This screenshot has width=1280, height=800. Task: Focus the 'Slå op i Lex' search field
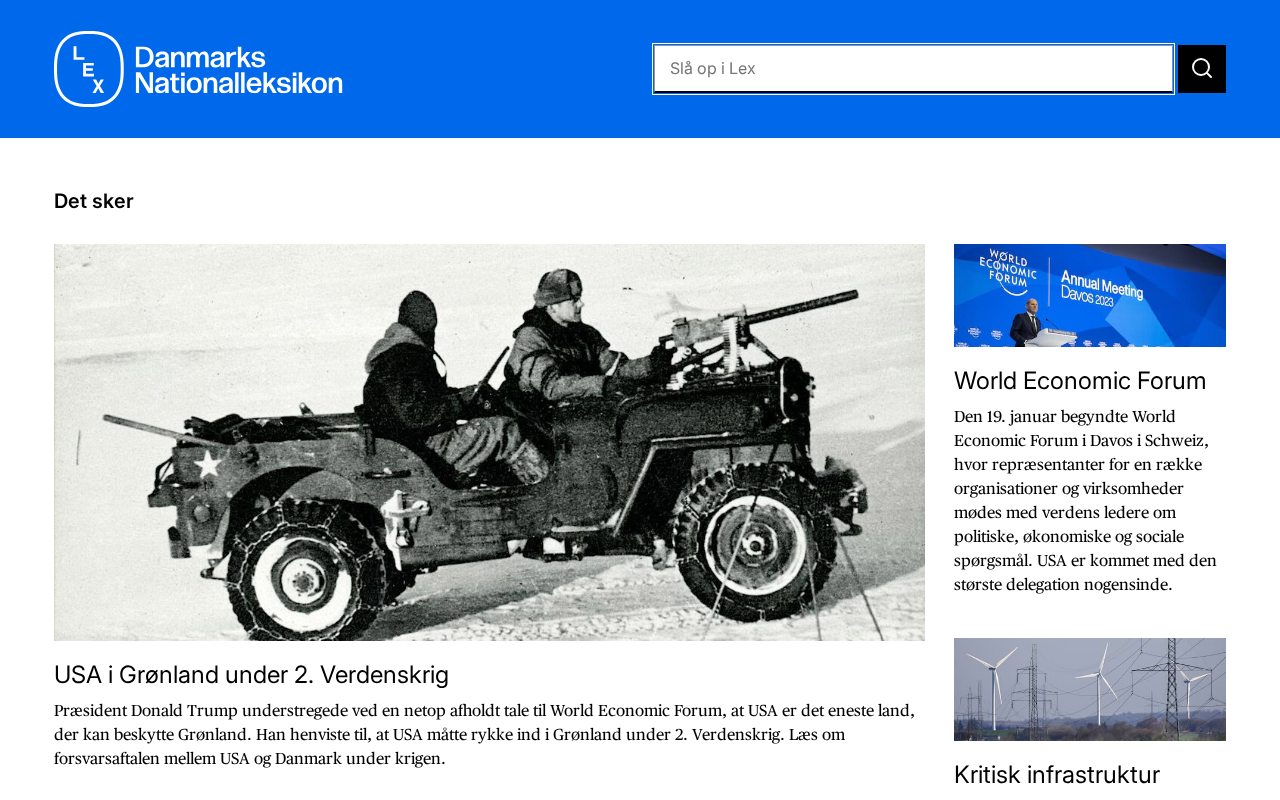pos(913,69)
